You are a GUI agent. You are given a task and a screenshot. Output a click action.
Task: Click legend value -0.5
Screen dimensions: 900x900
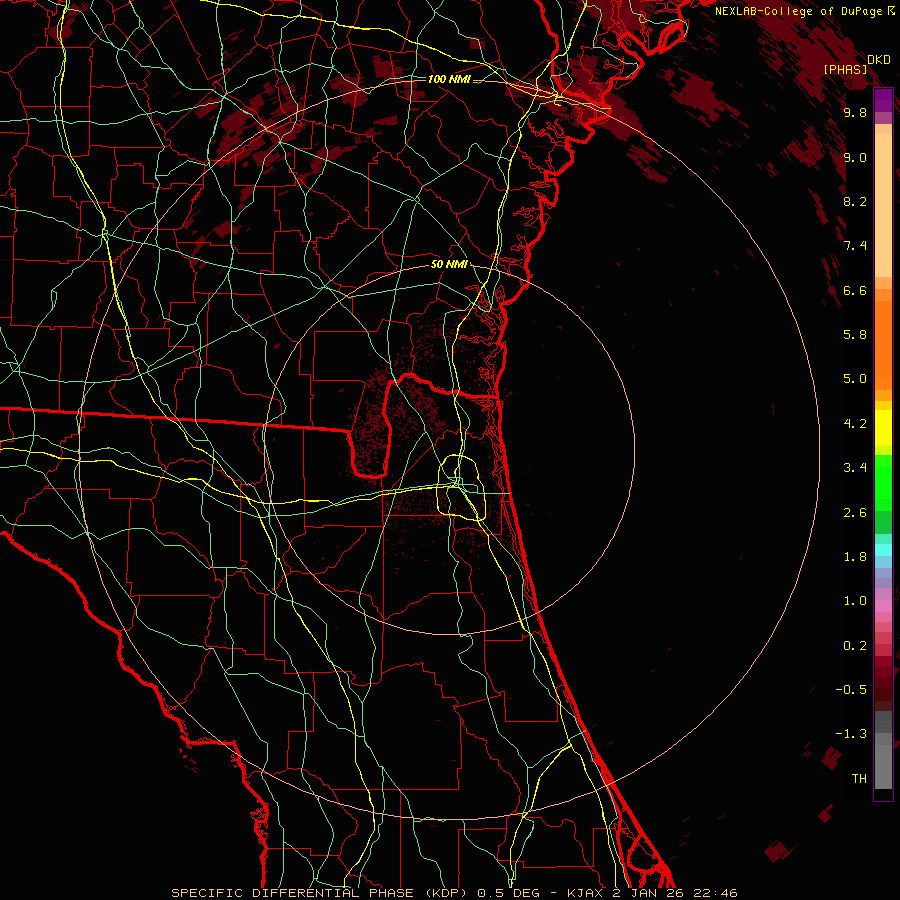[851, 690]
